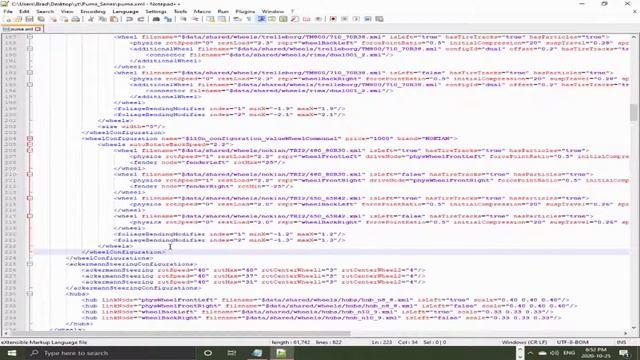Click the horizontal scrollbar thumb
Viewport: 640px width, 360px height.
coord(180,333)
